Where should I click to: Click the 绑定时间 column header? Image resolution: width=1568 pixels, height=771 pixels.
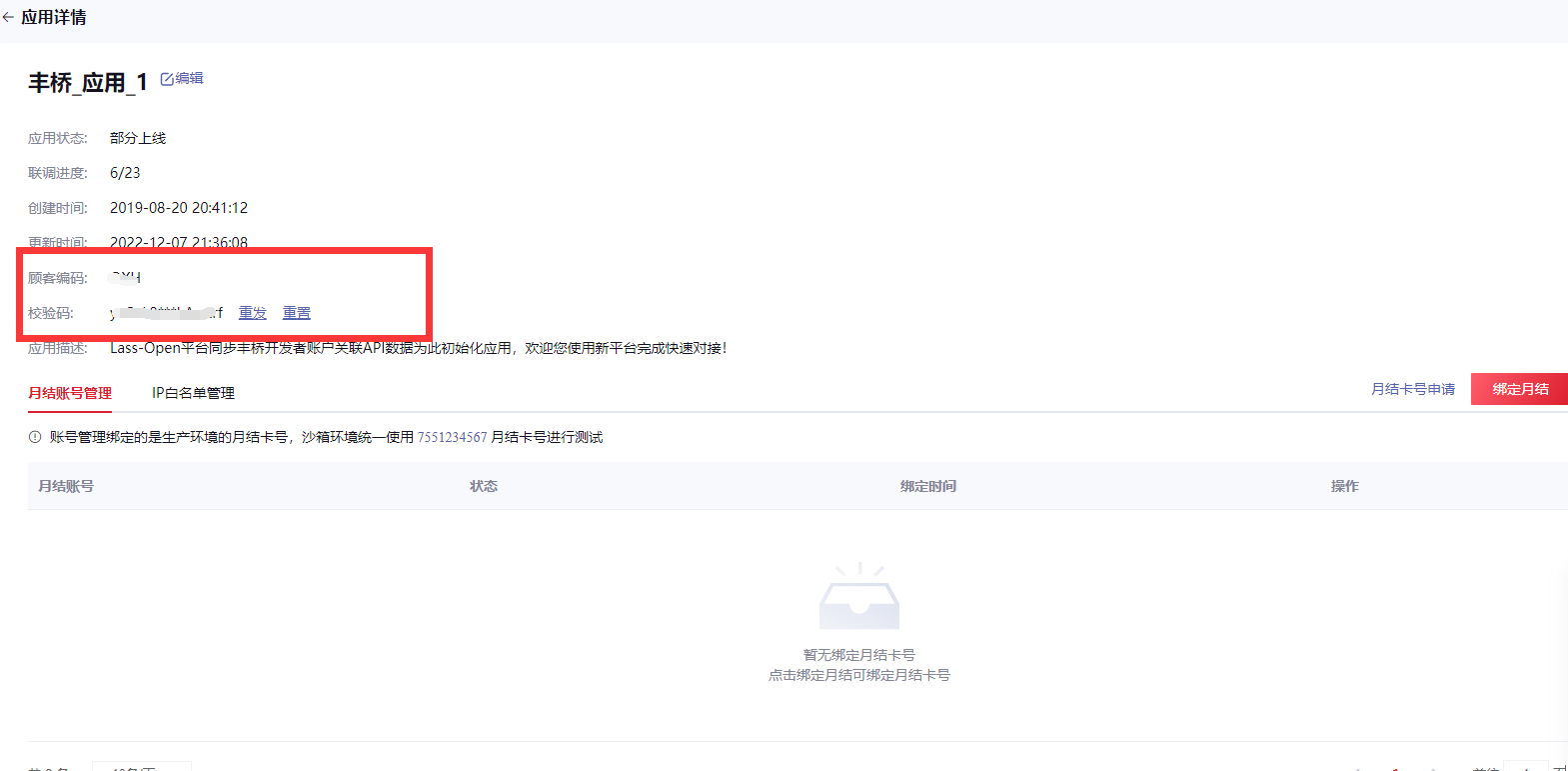coord(928,486)
